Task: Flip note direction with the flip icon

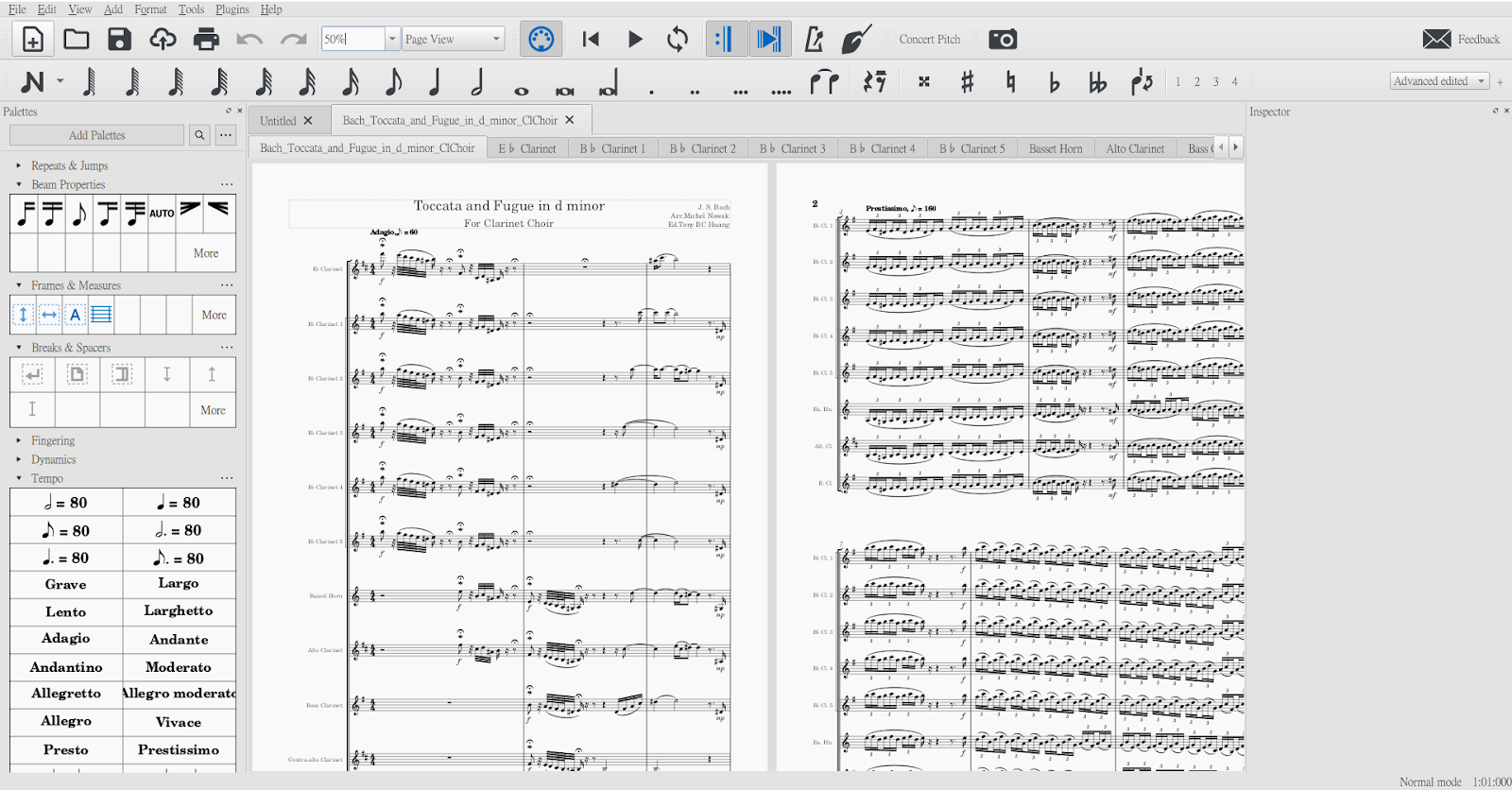Action: pos(1142,82)
